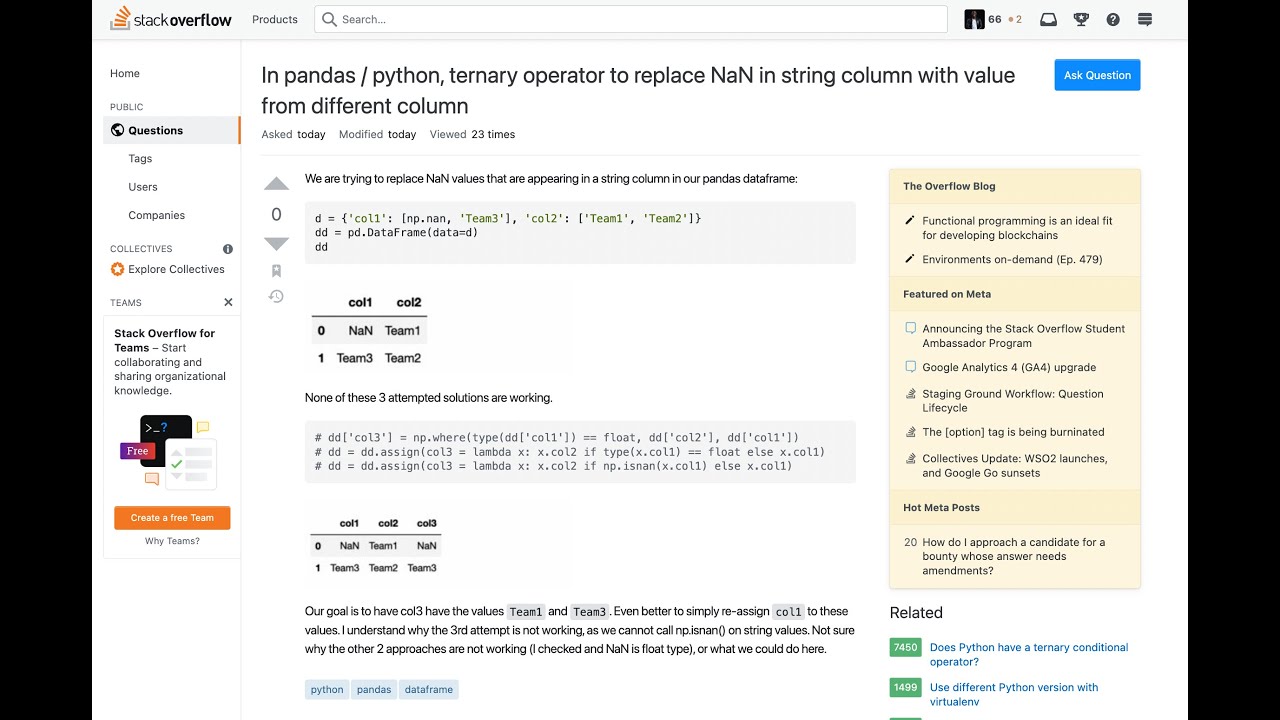Screen dimensions: 1280x720
Task: Click Create a free Team button
Action: click(172, 518)
